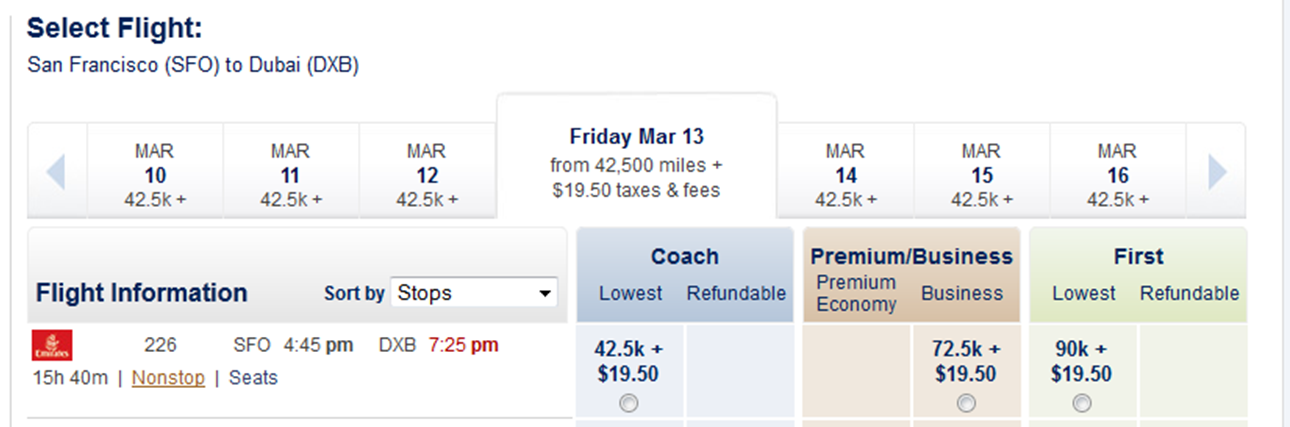Click the Premium/Business column header
Image resolution: width=1290 pixels, height=427 pixels.
pyautogui.click(x=911, y=257)
